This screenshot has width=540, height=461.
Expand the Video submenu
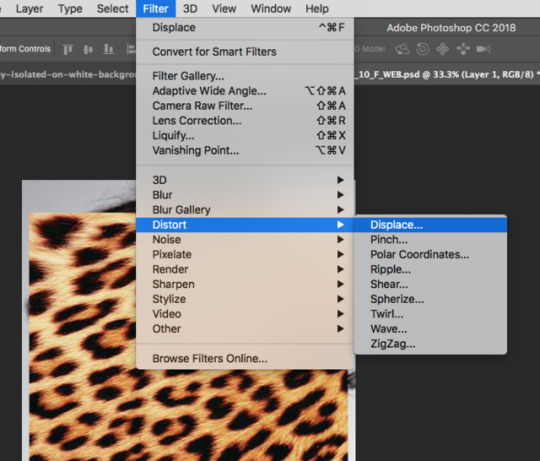(245, 314)
